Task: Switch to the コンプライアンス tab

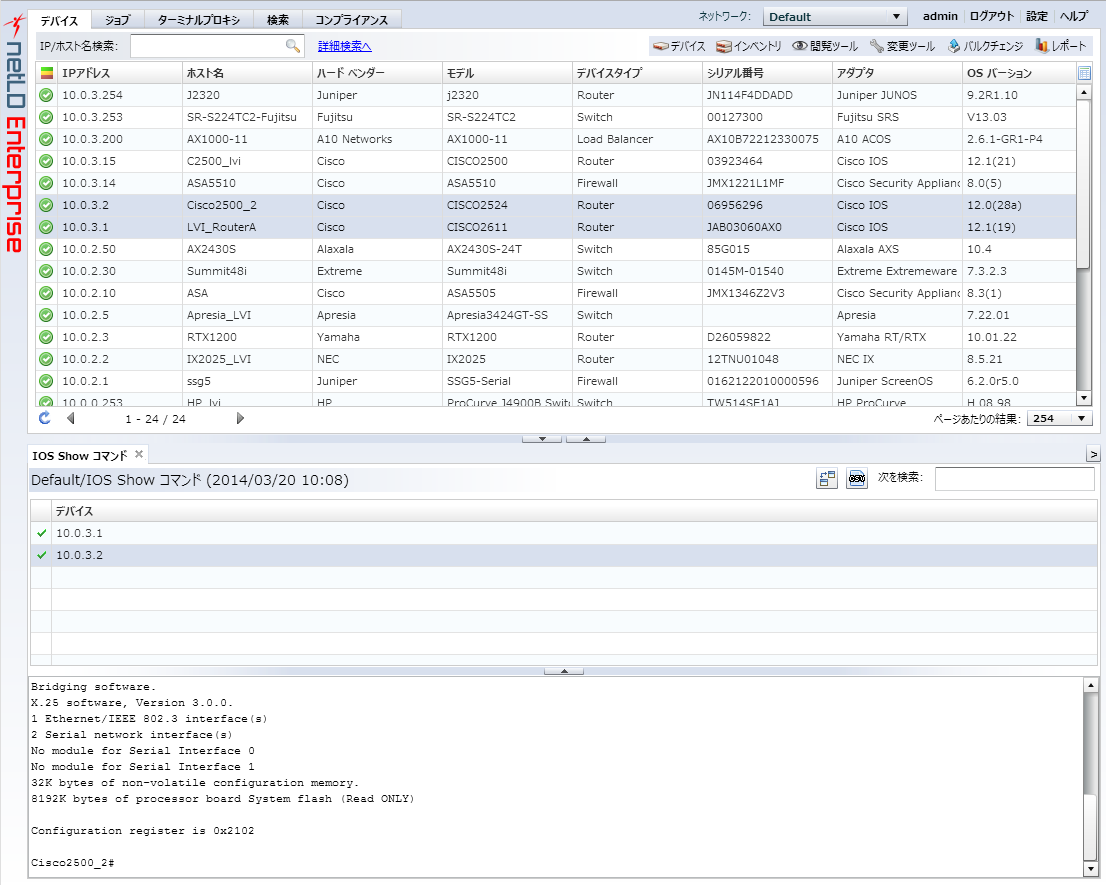Action: point(352,20)
